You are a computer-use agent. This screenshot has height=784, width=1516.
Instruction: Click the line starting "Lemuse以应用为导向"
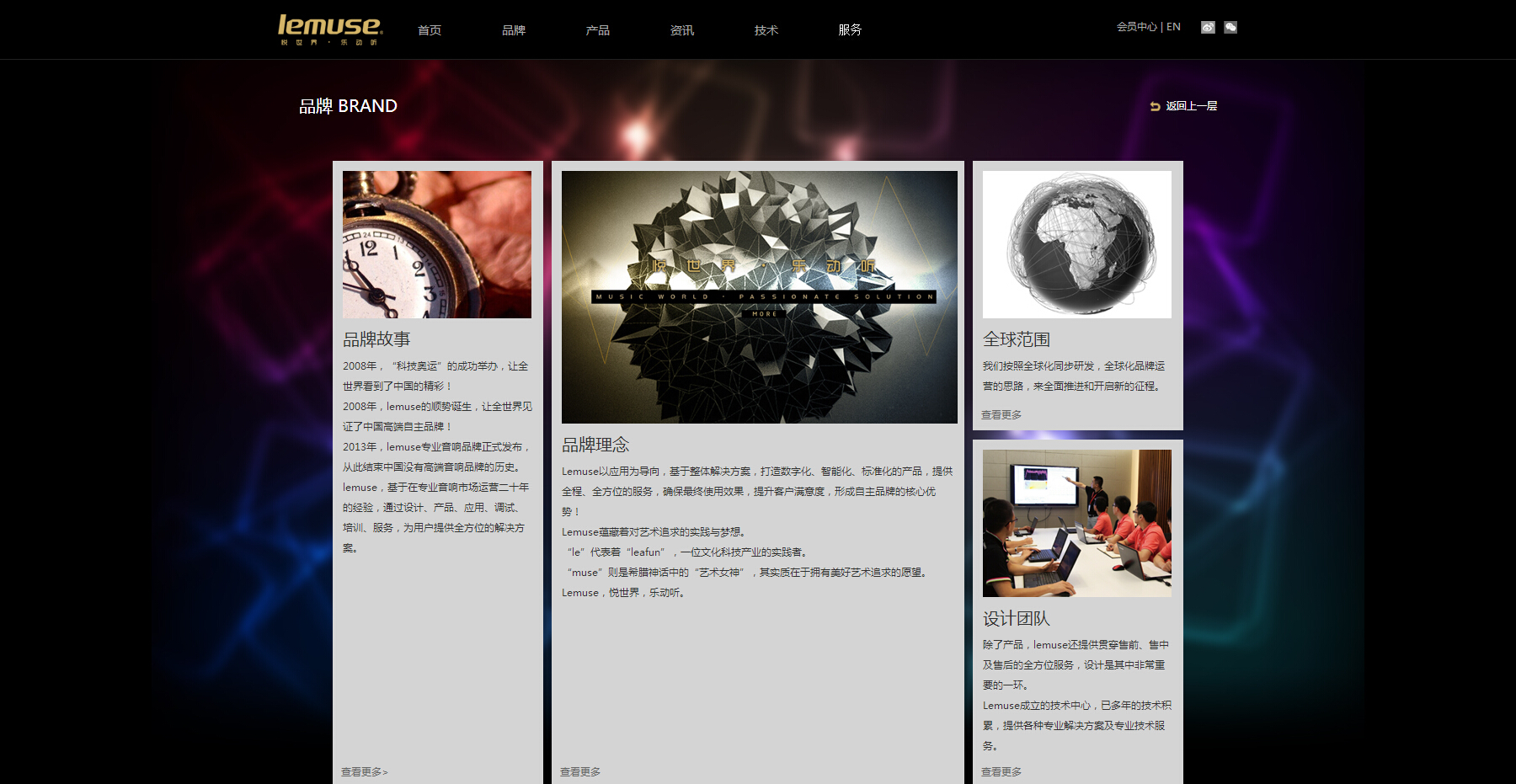pyautogui.click(x=758, y=472)
